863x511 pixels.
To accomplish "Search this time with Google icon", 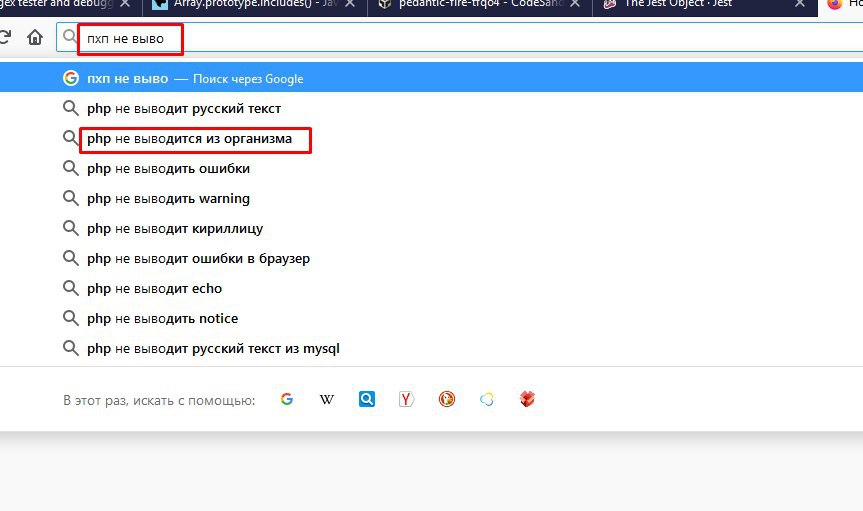I will (287, 399).
